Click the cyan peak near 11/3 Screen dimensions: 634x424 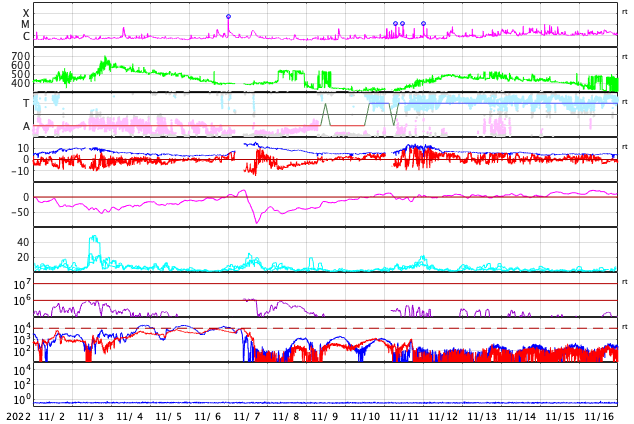click(93, 238)
